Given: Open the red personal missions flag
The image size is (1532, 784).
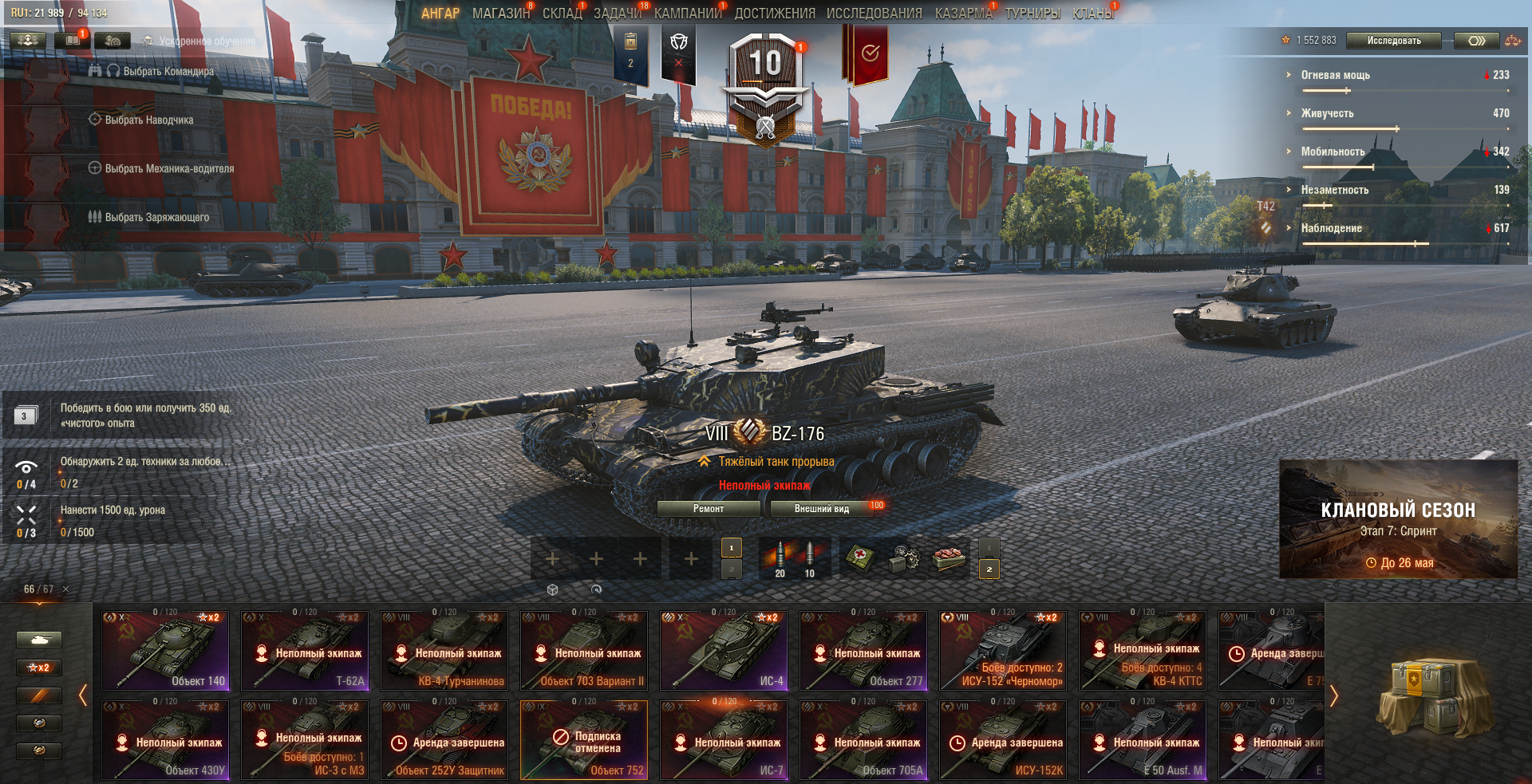Looking at the screenshot, I should [869, 53].
